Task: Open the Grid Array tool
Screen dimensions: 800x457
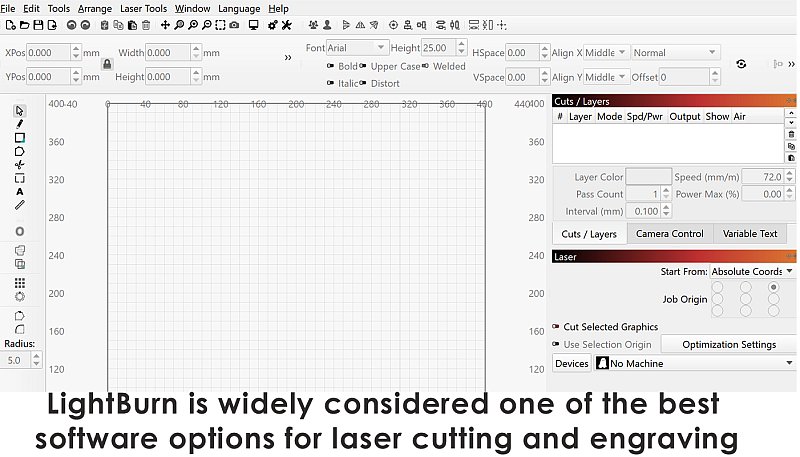Action: (20, 283)
